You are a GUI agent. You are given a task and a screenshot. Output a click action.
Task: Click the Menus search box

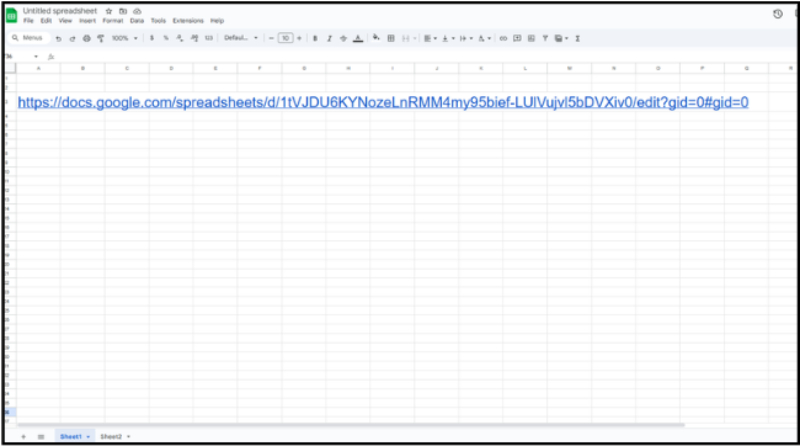coord(29,38)
